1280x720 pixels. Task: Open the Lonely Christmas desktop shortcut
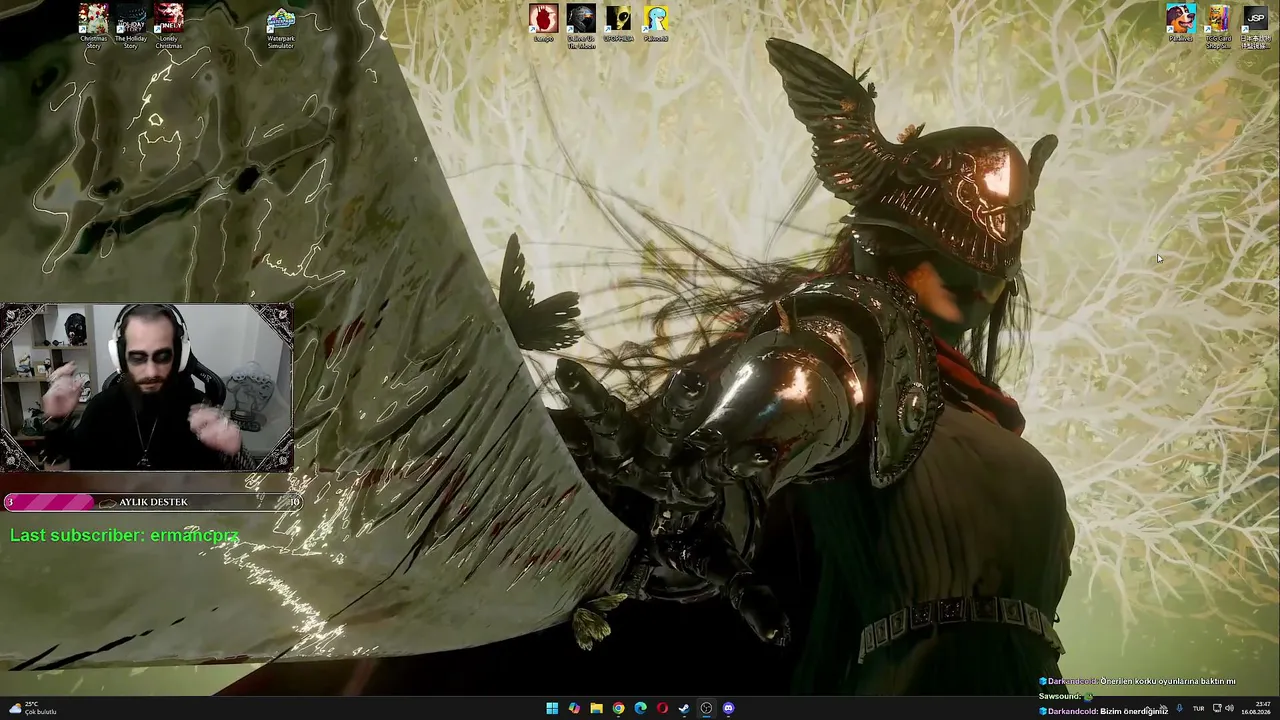click(168, 26)
